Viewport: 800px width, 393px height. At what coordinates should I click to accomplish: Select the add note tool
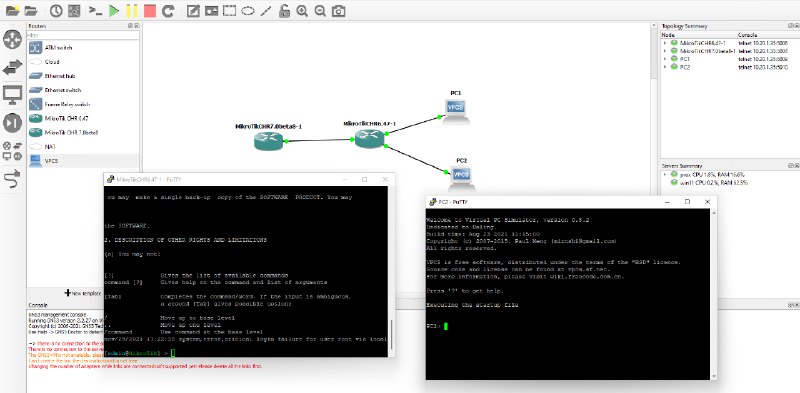pyautogui.click(x=193, y=11)
